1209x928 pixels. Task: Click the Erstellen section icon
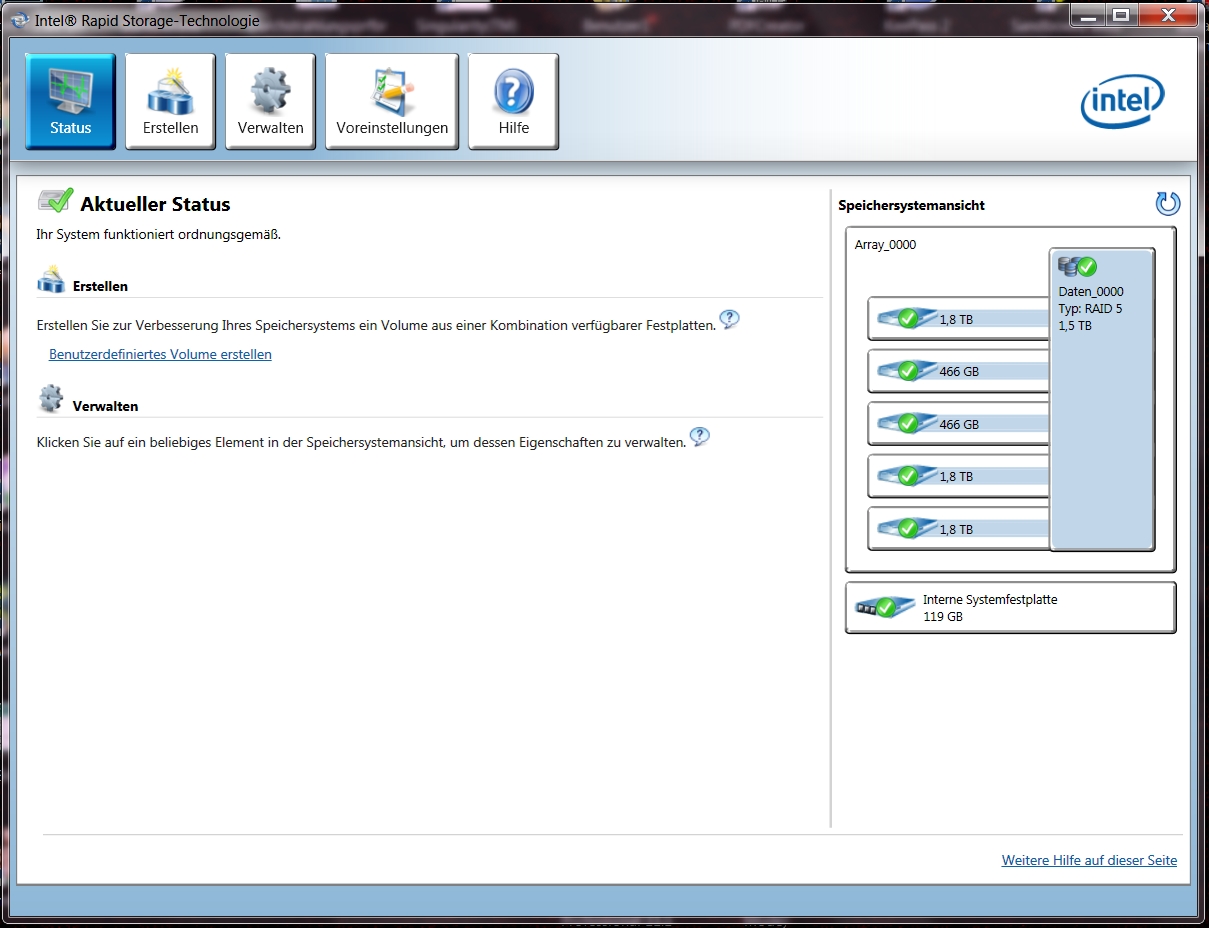51,280
